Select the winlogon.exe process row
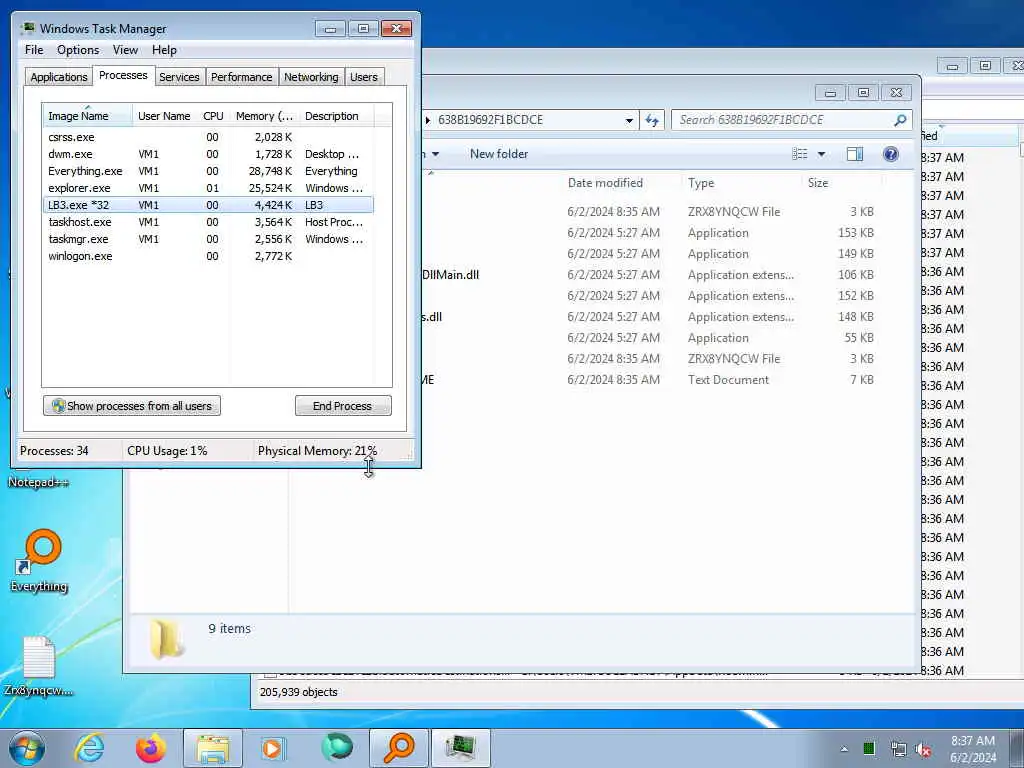 [x=208, y=256]
